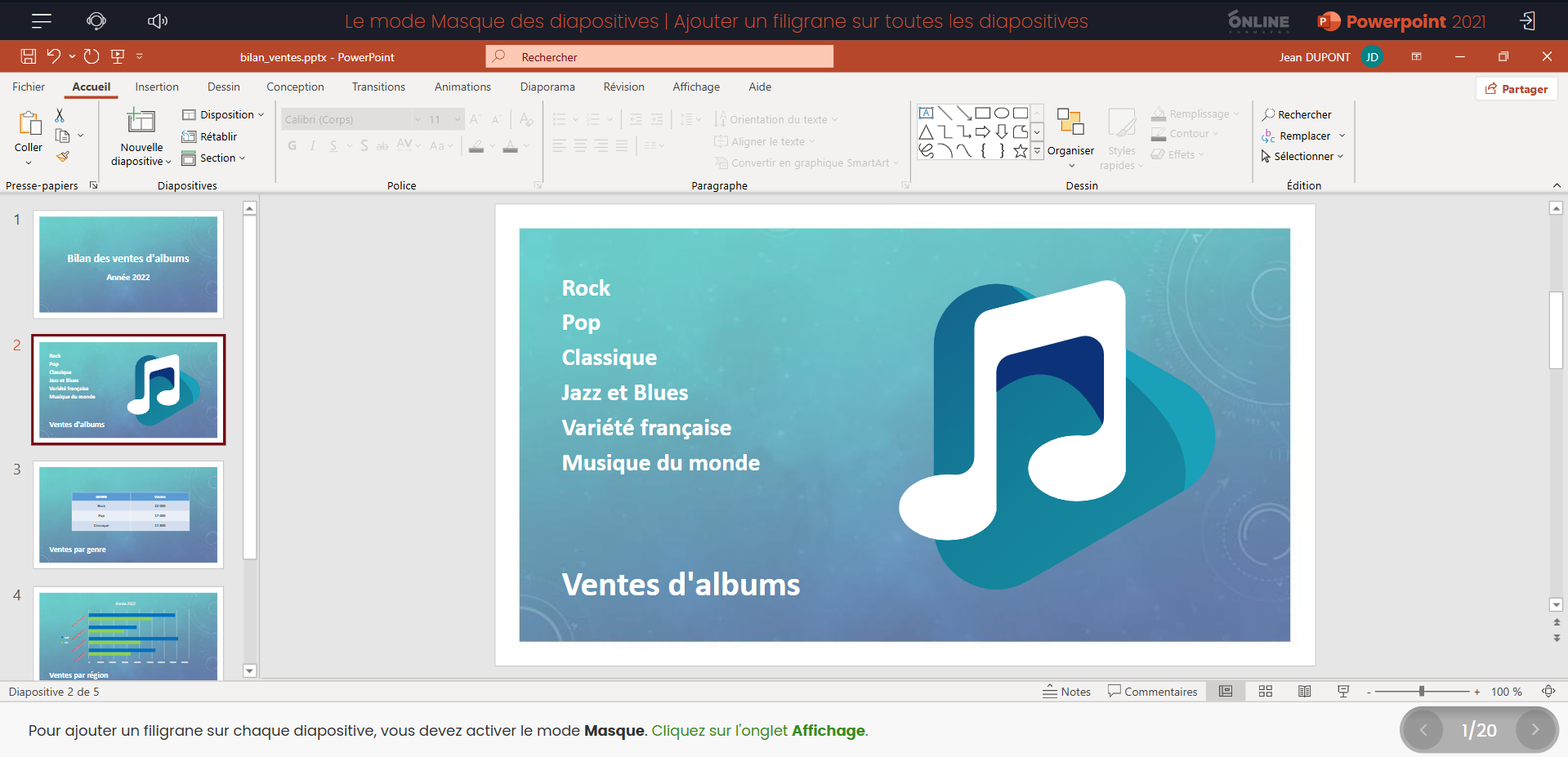Collapse the ribbon with the chevron
The height and width of the screenshot is (757, 1568).
click(x=1557, y=185)
